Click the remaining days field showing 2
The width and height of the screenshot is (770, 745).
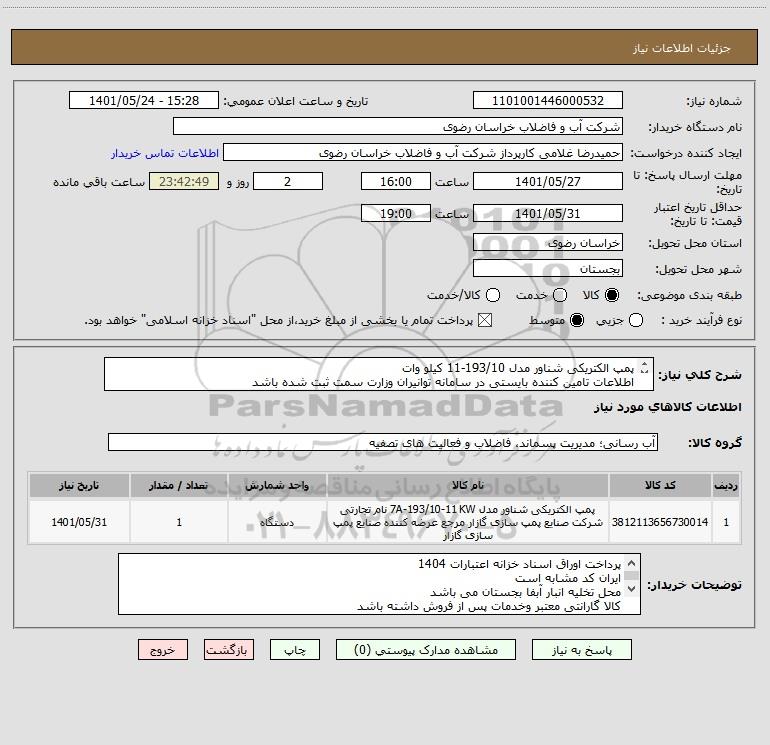pos(288,181)
